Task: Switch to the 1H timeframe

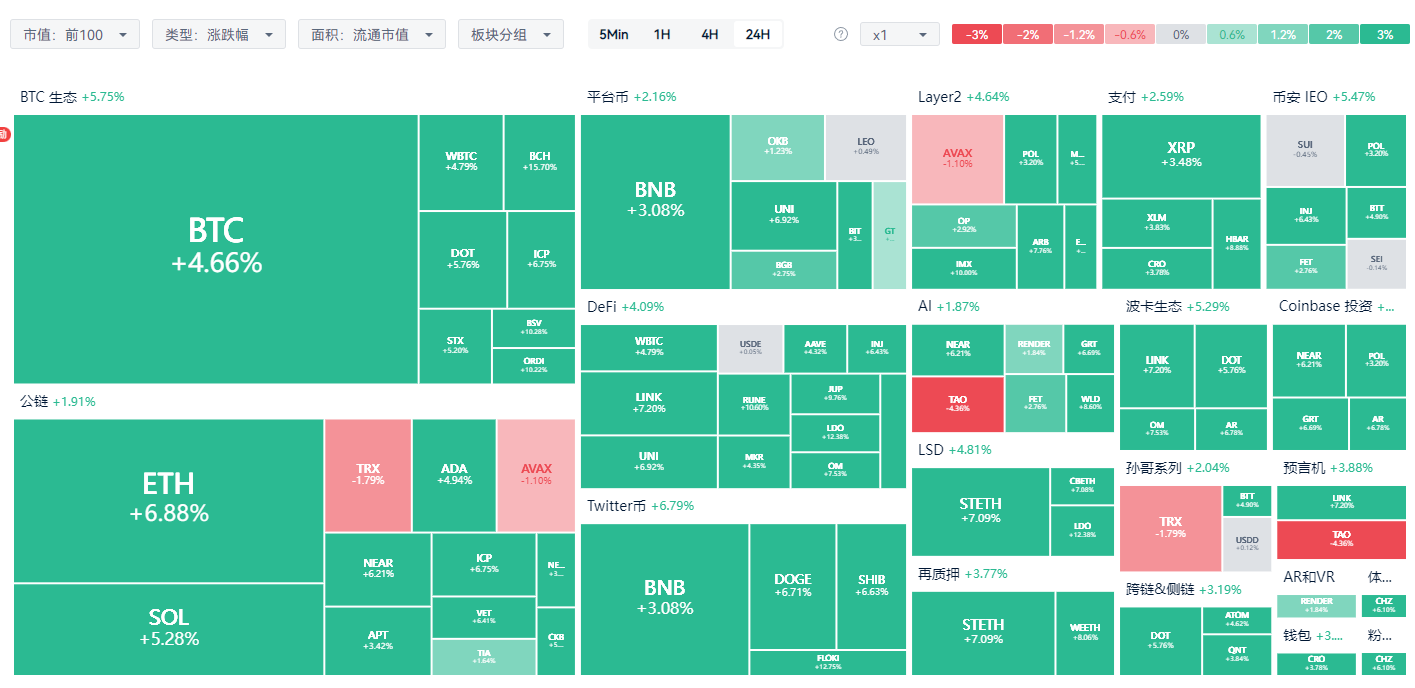Action: (x=662, y=34)
